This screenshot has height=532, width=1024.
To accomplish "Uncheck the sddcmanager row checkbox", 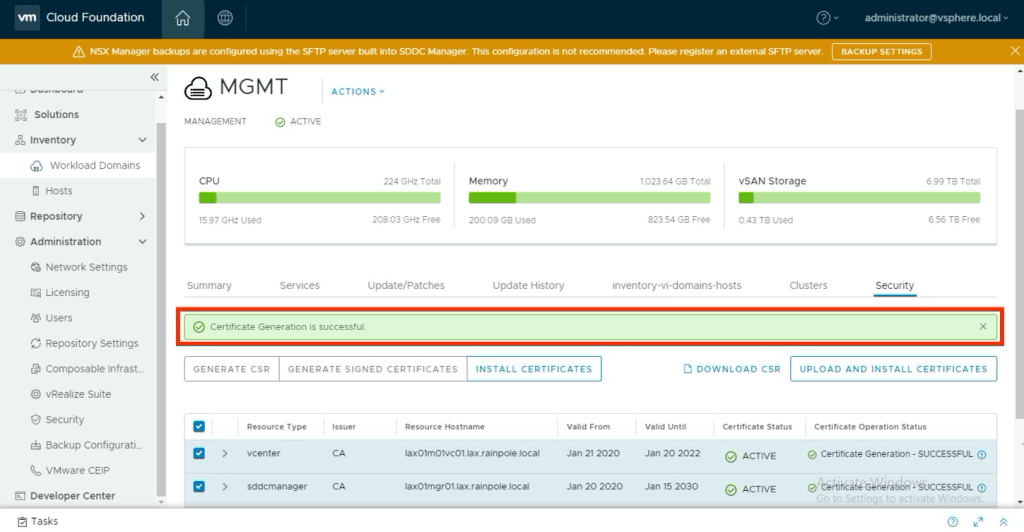I will (x=199, y=487).
